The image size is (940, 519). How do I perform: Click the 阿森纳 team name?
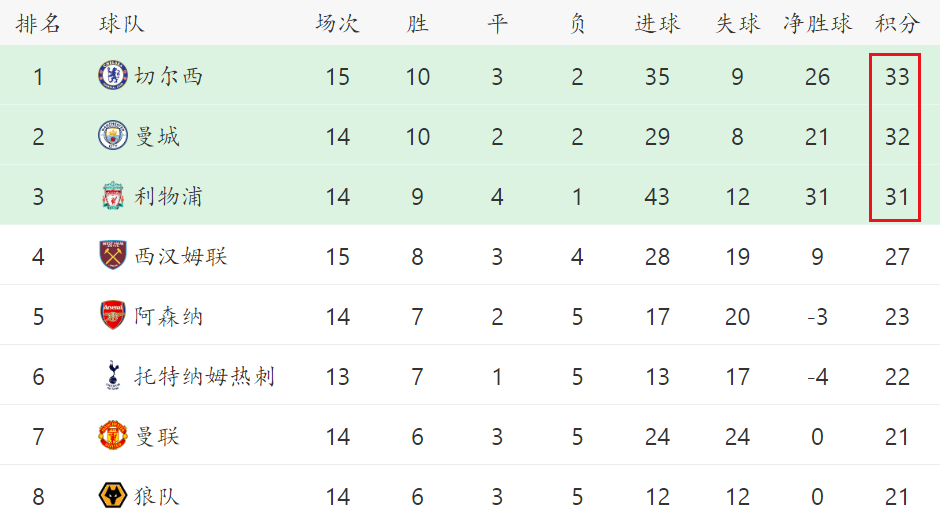coord(168,316)
